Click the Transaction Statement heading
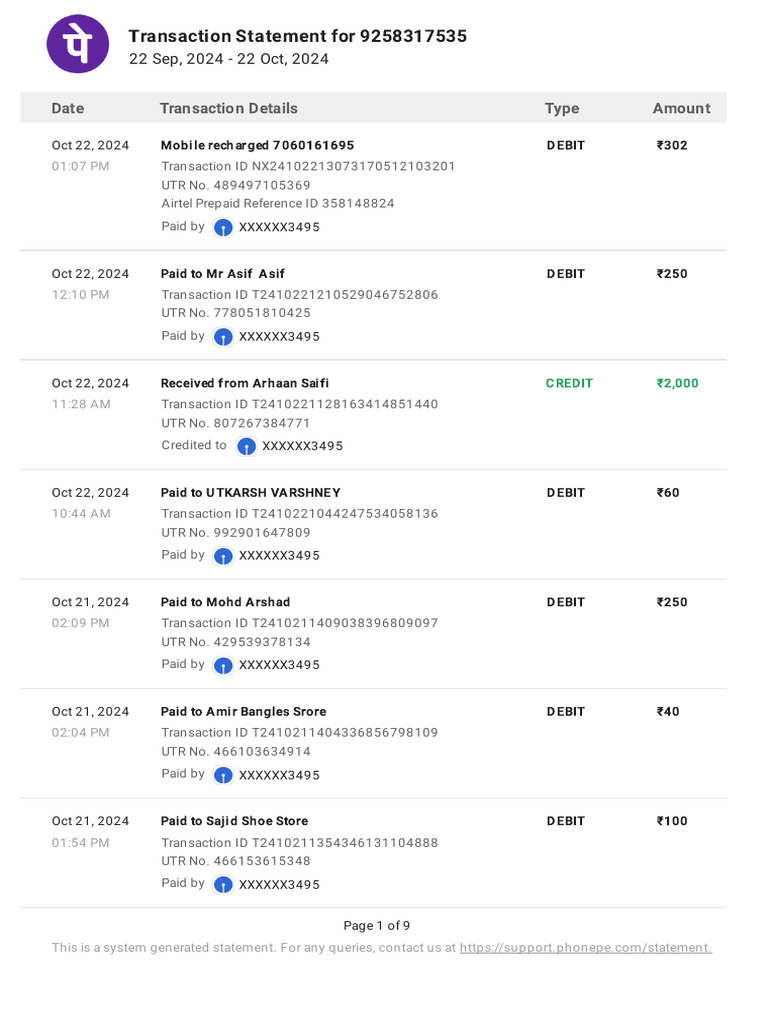Viewport: 768px width, 1024px height. pyautogui.click(x=298, y=36)
